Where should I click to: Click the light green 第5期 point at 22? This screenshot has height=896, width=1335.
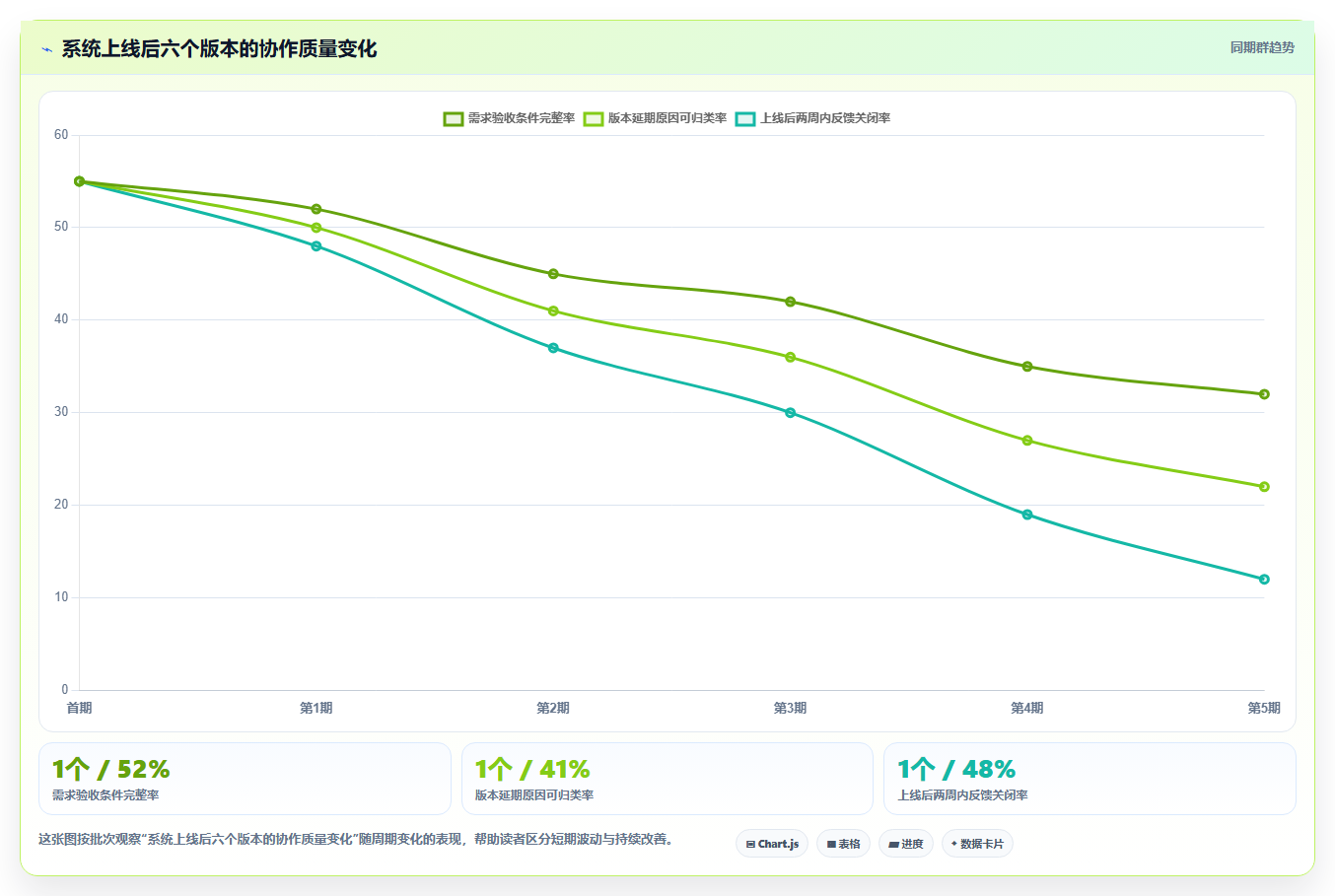click(1264, 487)
